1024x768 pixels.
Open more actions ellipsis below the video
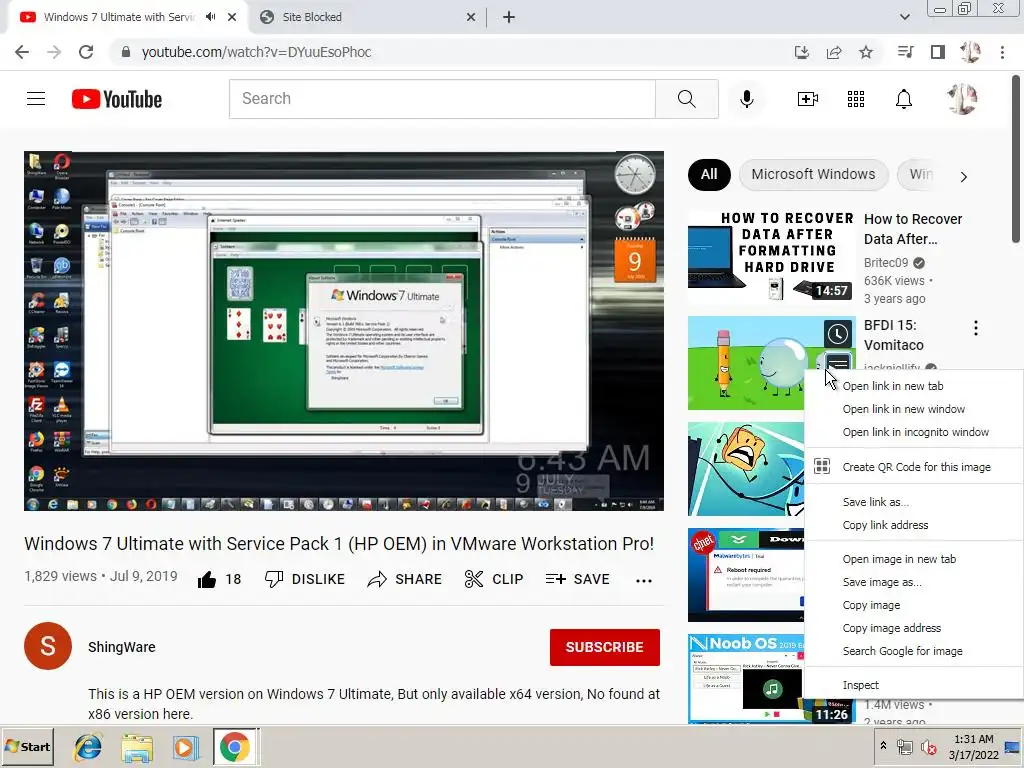pyautogui.click(x=644, y=580)
